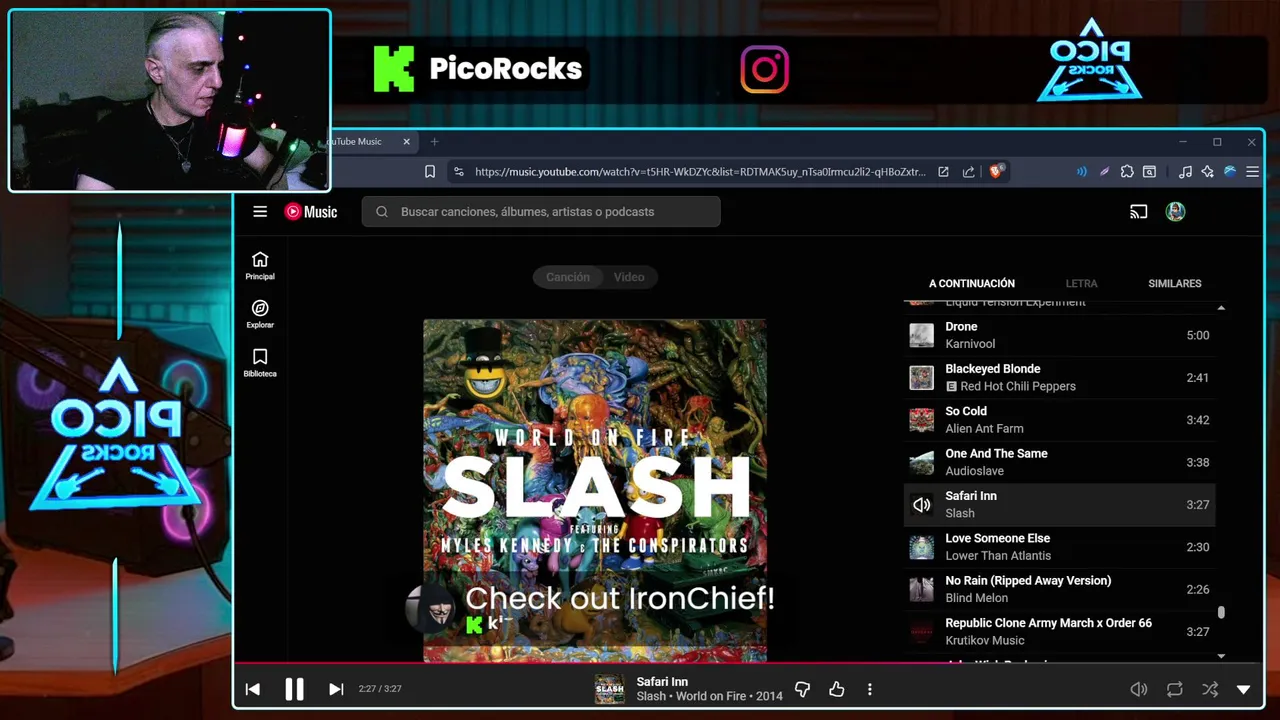This screenshot has width=1280, height=720.
Task: Open World on Fire album link
Action: [712, 696]
